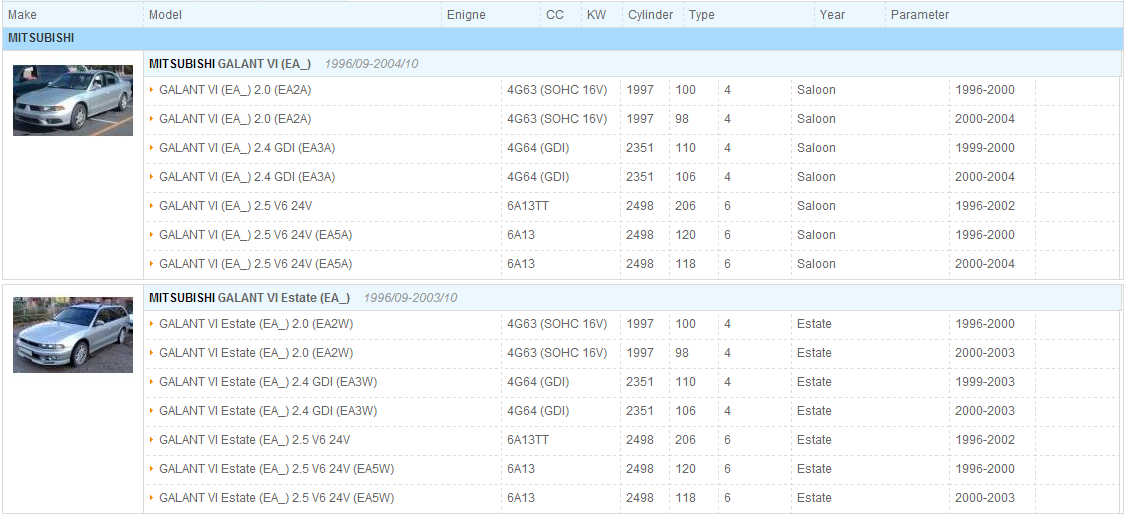The width and height of the screenshot is (1127, 518).
Task: Select 2498 CC value in Saloon 118 KW row
Action: point(640,263)
